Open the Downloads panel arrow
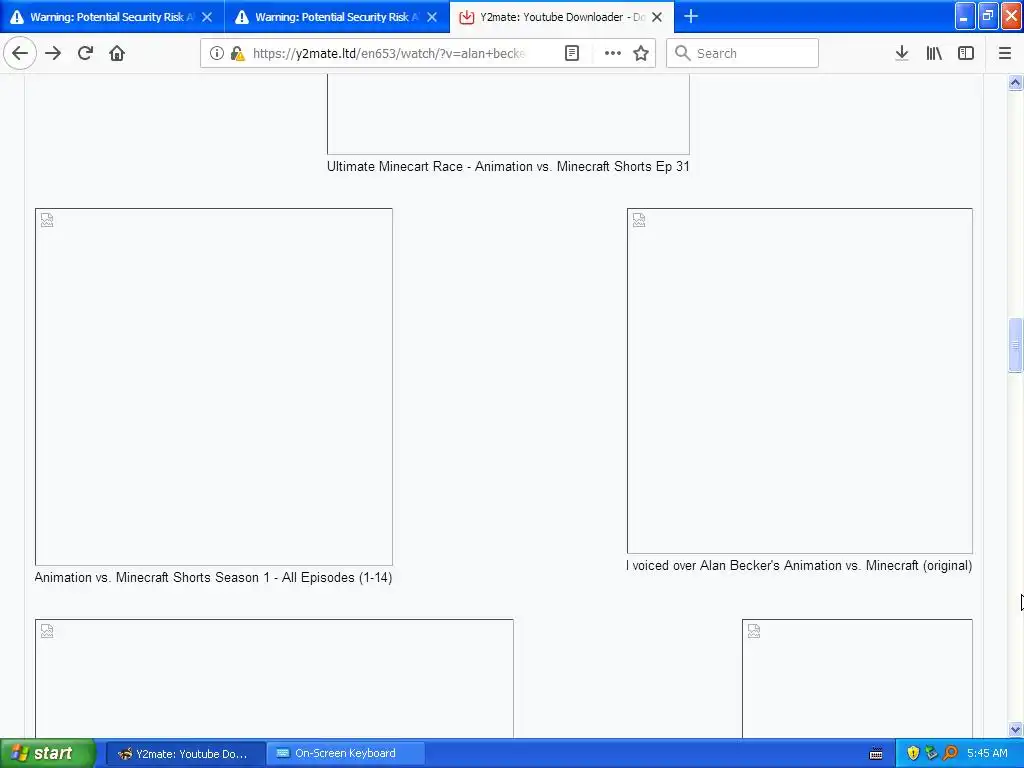This screenshot has height=768, width=1024. [902, 53]
